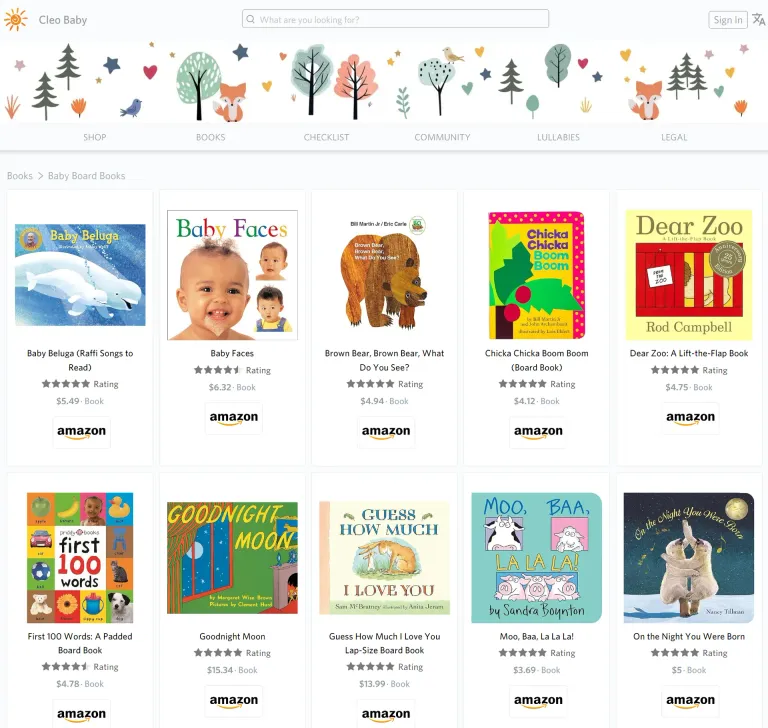Viewport: 768px width, 728px height.
Task: Open the On the Night You Were Born cover
Action: click(x=689, y=558)
